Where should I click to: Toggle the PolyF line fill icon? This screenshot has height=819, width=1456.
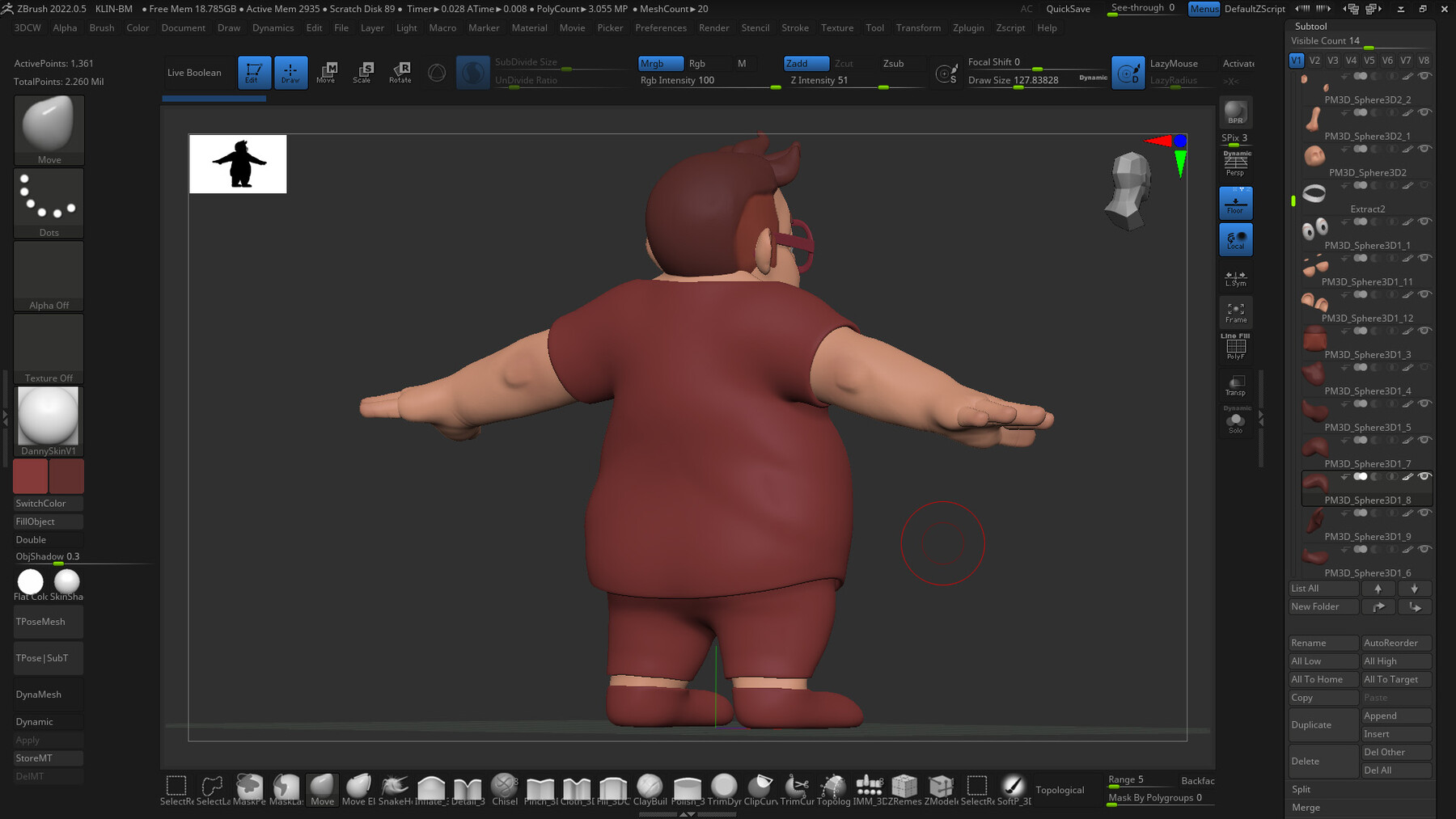click(x=1235, y=348)
